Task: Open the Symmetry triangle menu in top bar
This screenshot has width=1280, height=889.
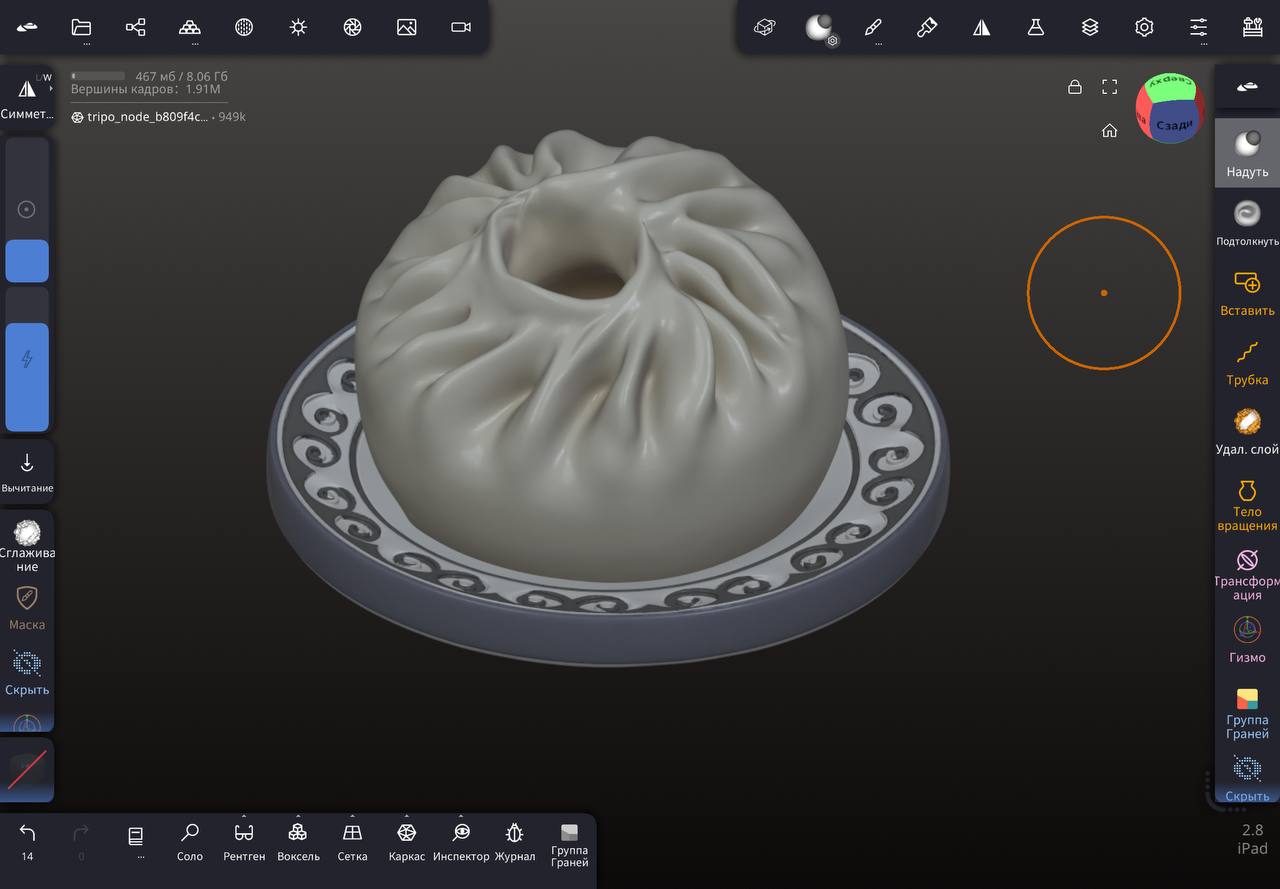Action: (x=982, y=27)
